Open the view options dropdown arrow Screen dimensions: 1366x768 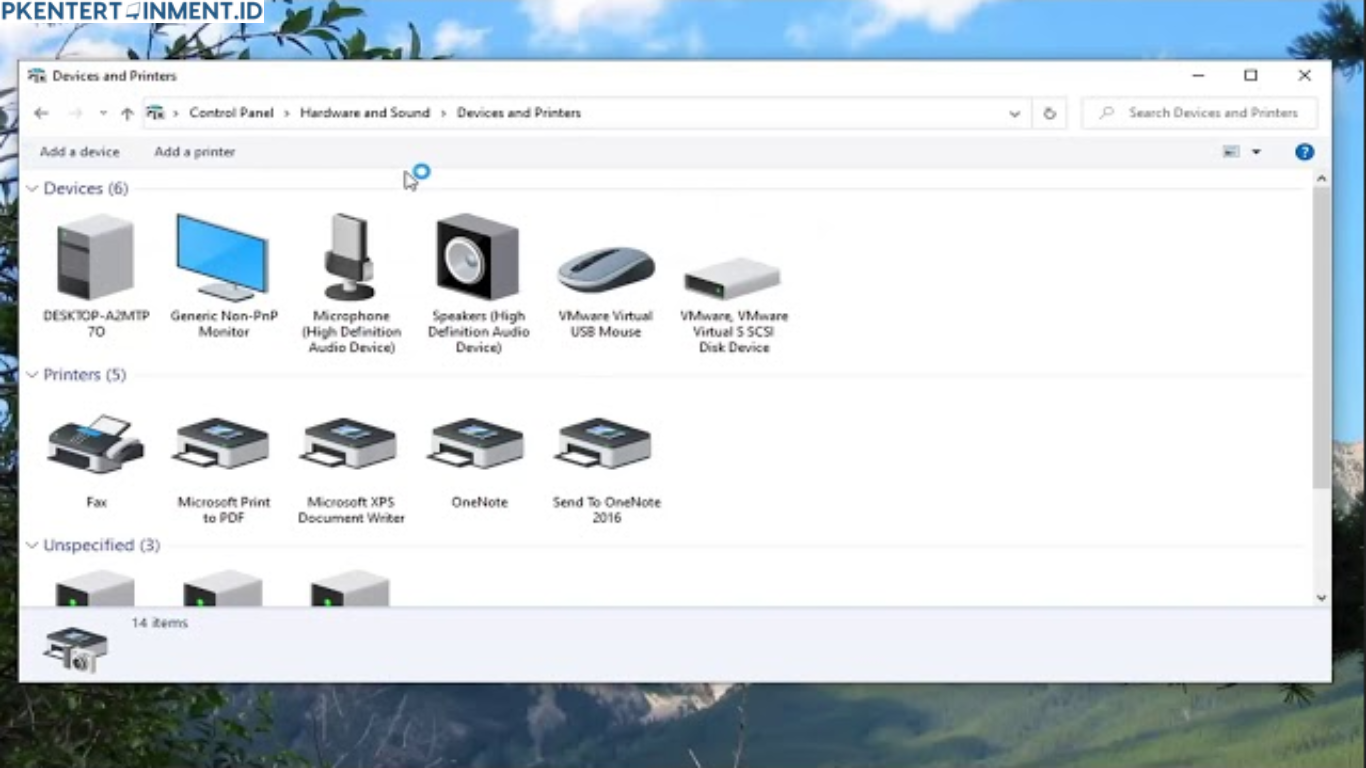point(1256,151)
